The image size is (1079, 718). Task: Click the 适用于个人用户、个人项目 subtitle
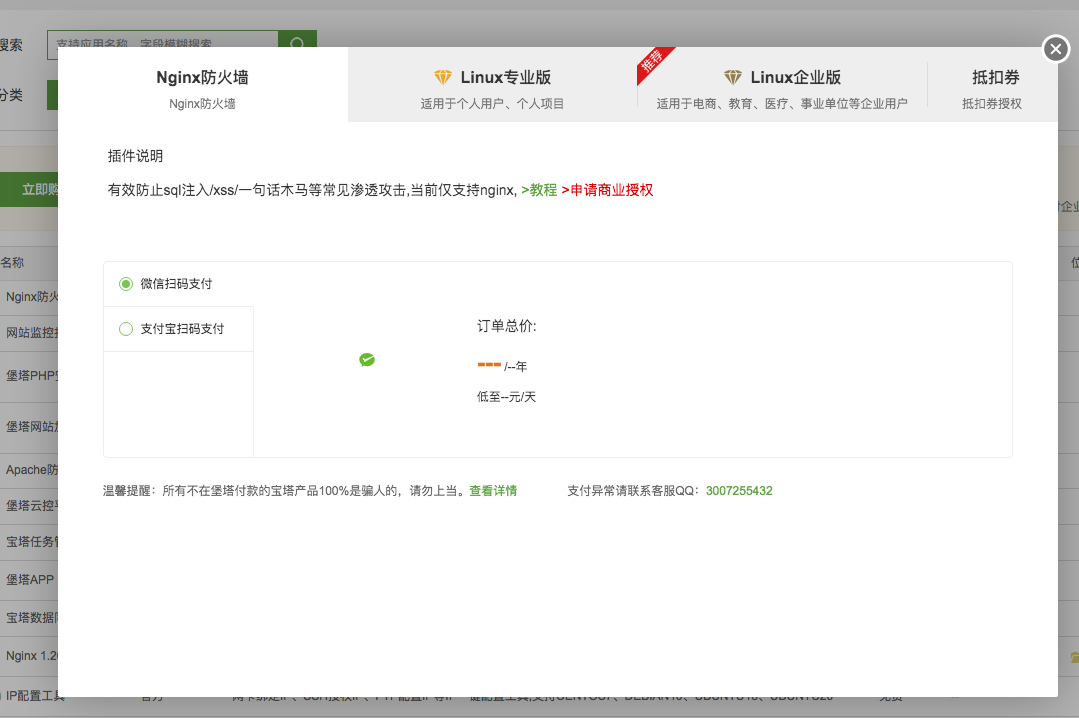coord(492,103)
